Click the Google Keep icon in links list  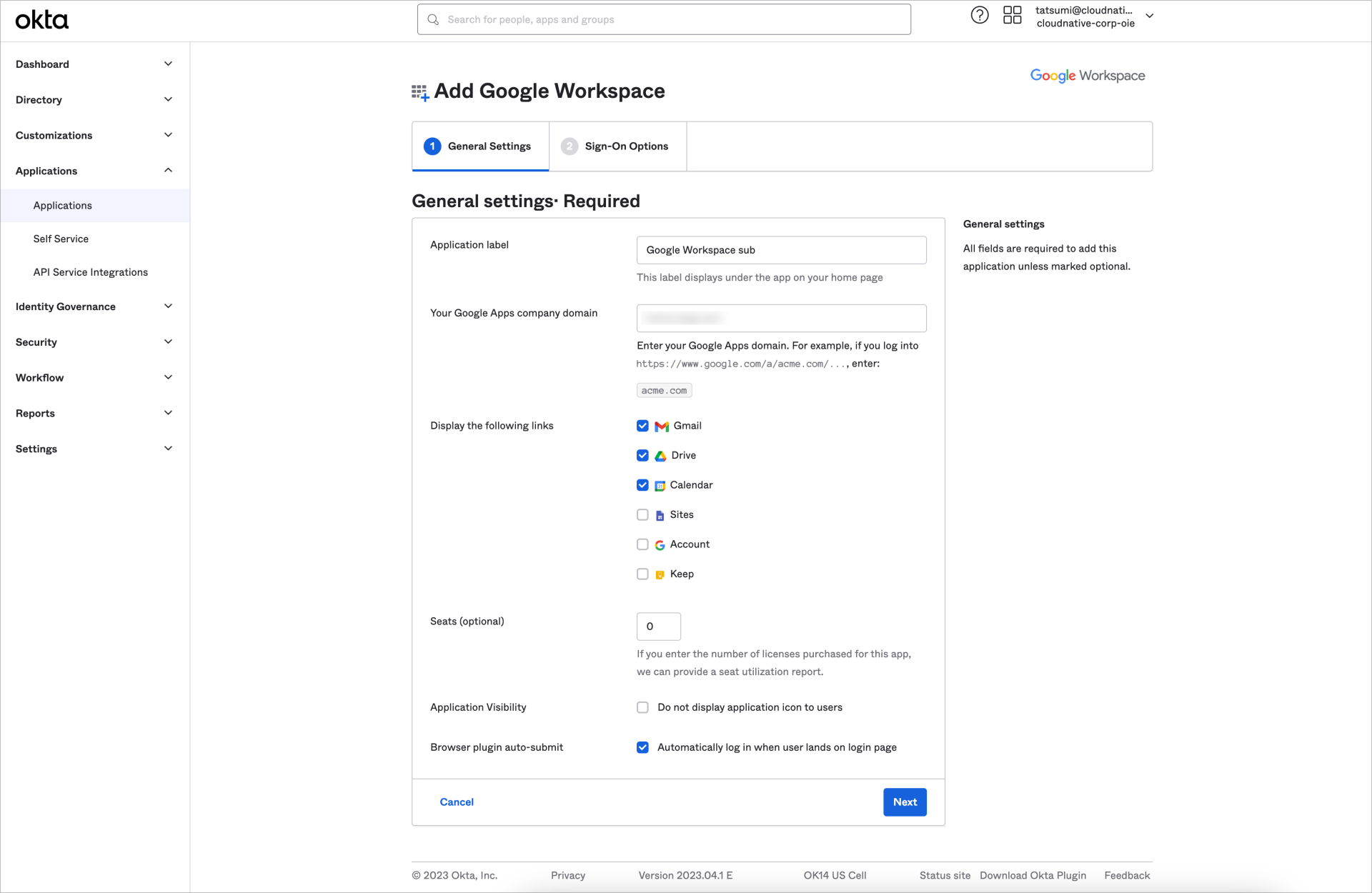tap(660, 574)
